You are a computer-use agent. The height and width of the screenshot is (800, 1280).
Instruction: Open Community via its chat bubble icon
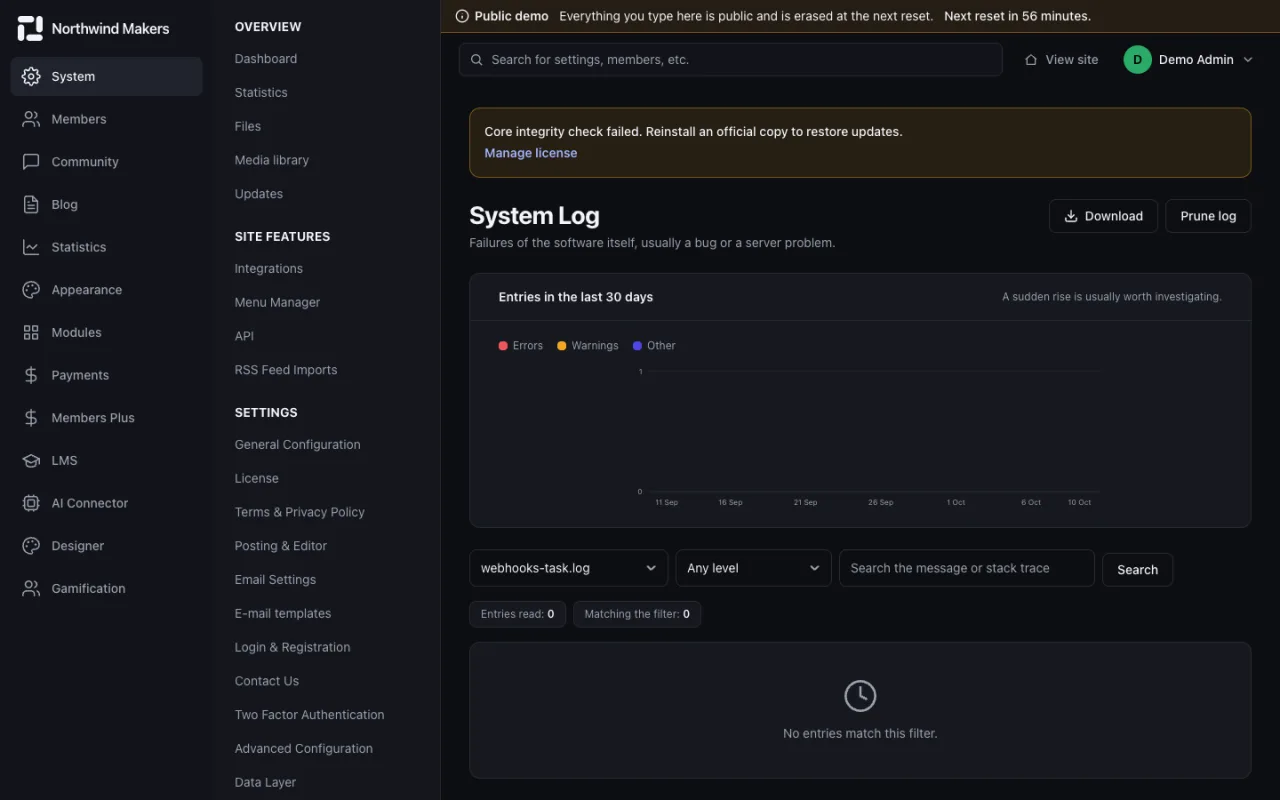tap(31, 162)
